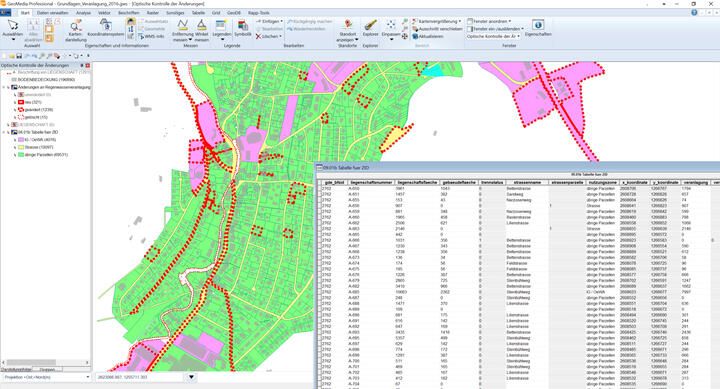Image resolution: width=720 pixels, height=389 pixels.
Task: Click the Löschen button
Action: (269, 36)
